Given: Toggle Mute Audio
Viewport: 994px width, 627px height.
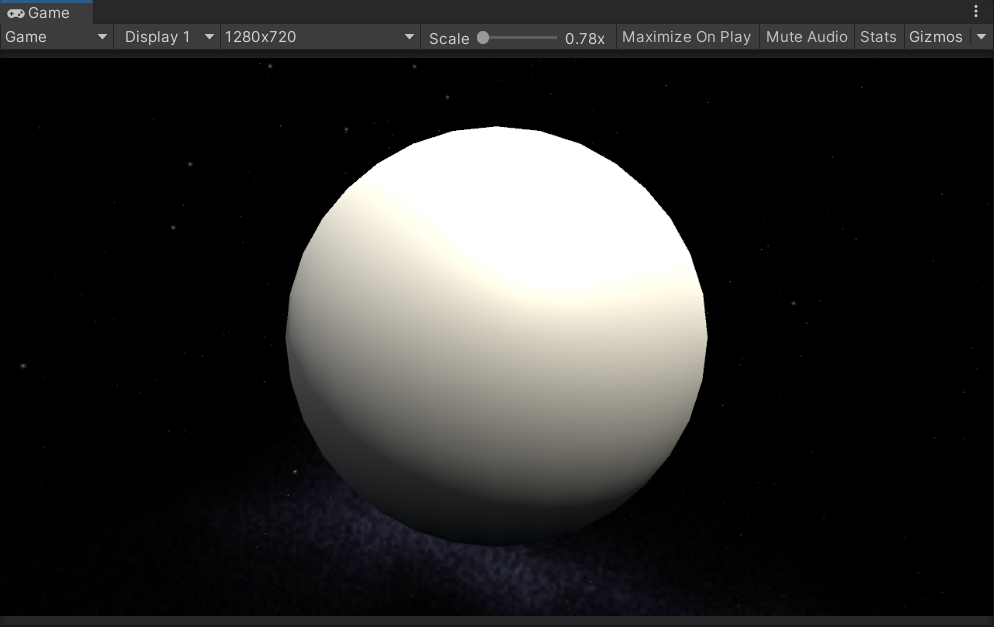Looking at the screenshot, I should coord(806,37).
